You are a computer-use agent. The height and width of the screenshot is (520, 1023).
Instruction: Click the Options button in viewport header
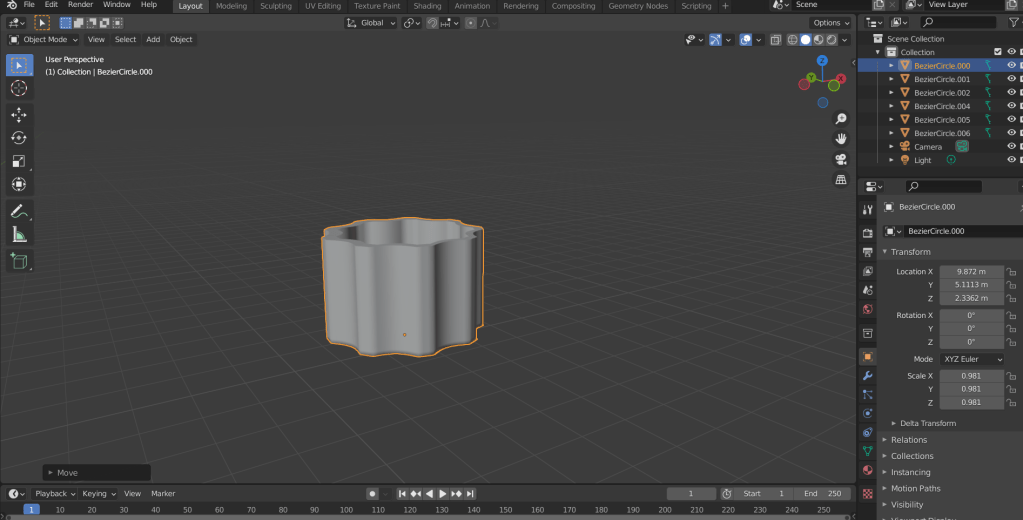click(830, 22)
